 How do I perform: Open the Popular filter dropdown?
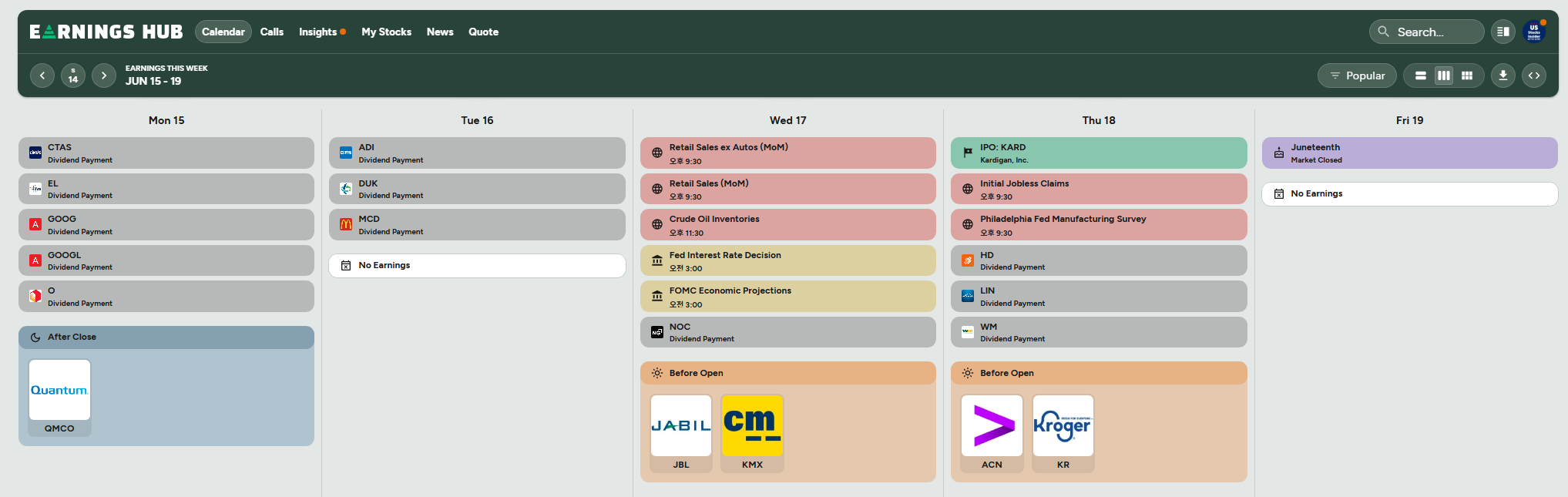pyautogui.click(x=1357, y=76)
